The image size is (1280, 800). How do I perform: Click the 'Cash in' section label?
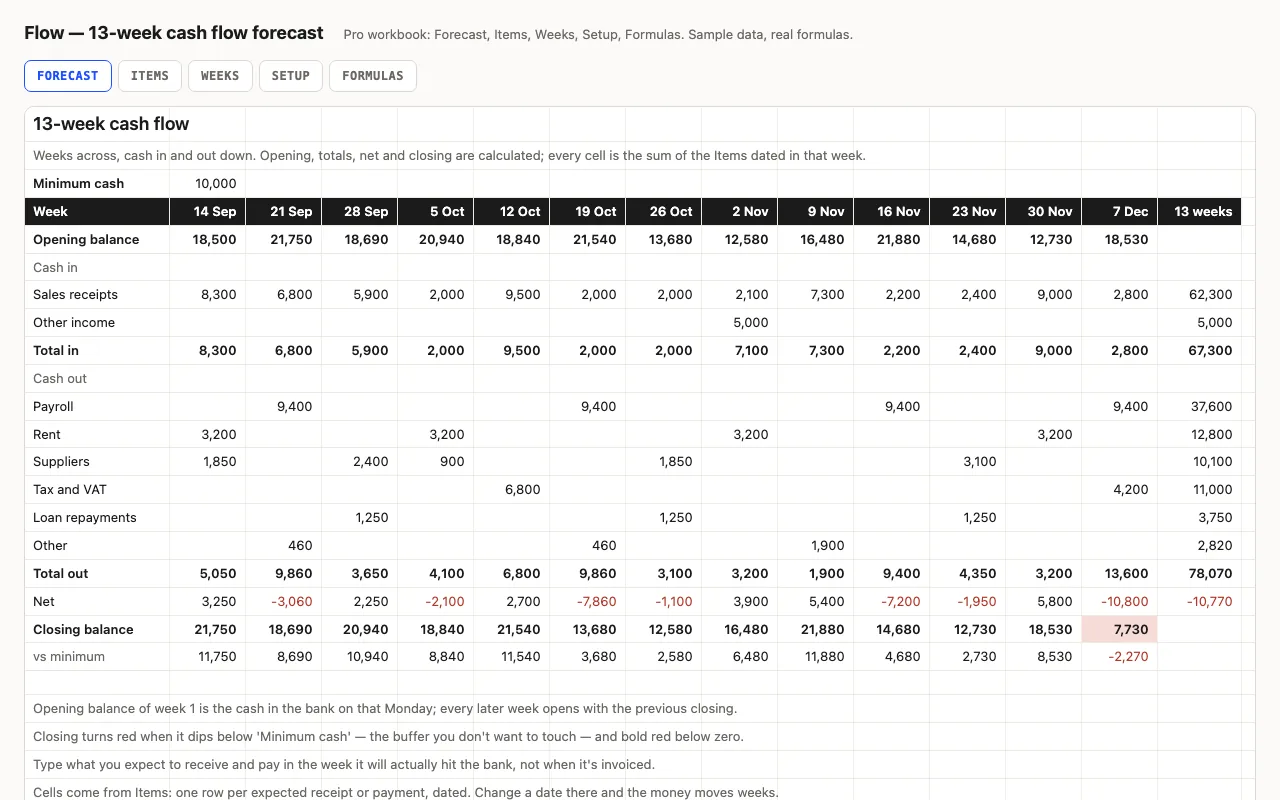tap(97, 268)
